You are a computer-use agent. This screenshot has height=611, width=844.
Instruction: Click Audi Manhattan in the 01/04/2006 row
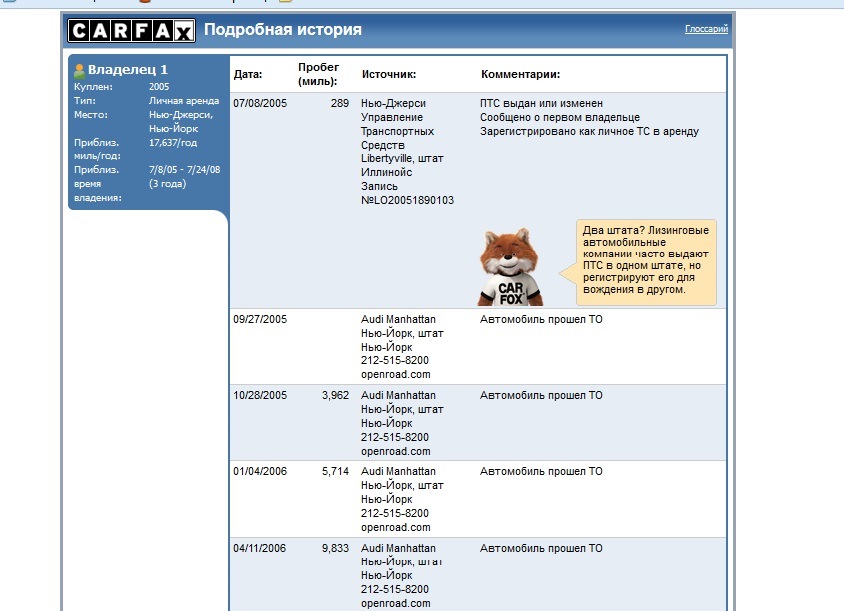[398, 471]
